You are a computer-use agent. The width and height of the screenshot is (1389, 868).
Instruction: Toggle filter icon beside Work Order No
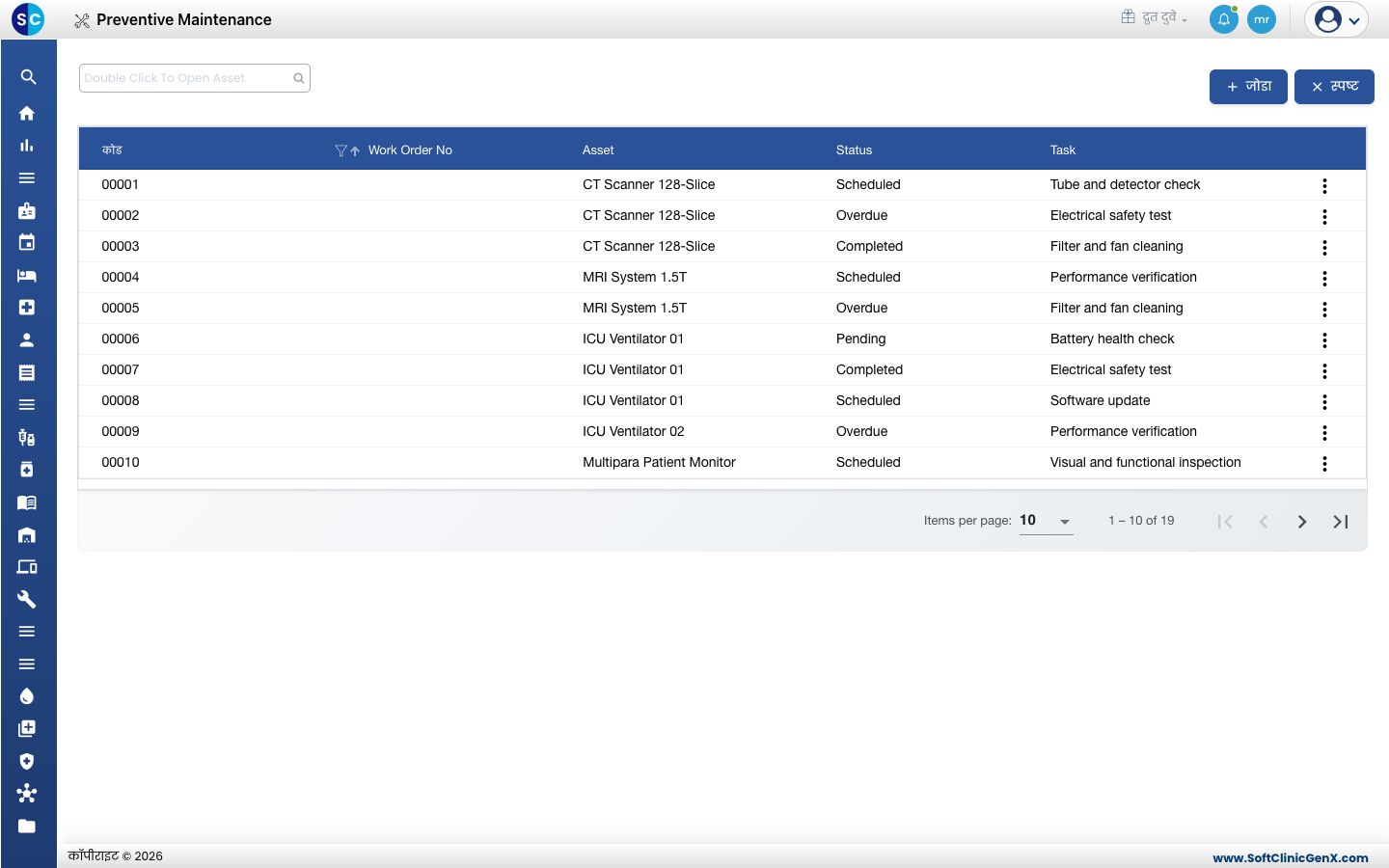click(340, 150)
